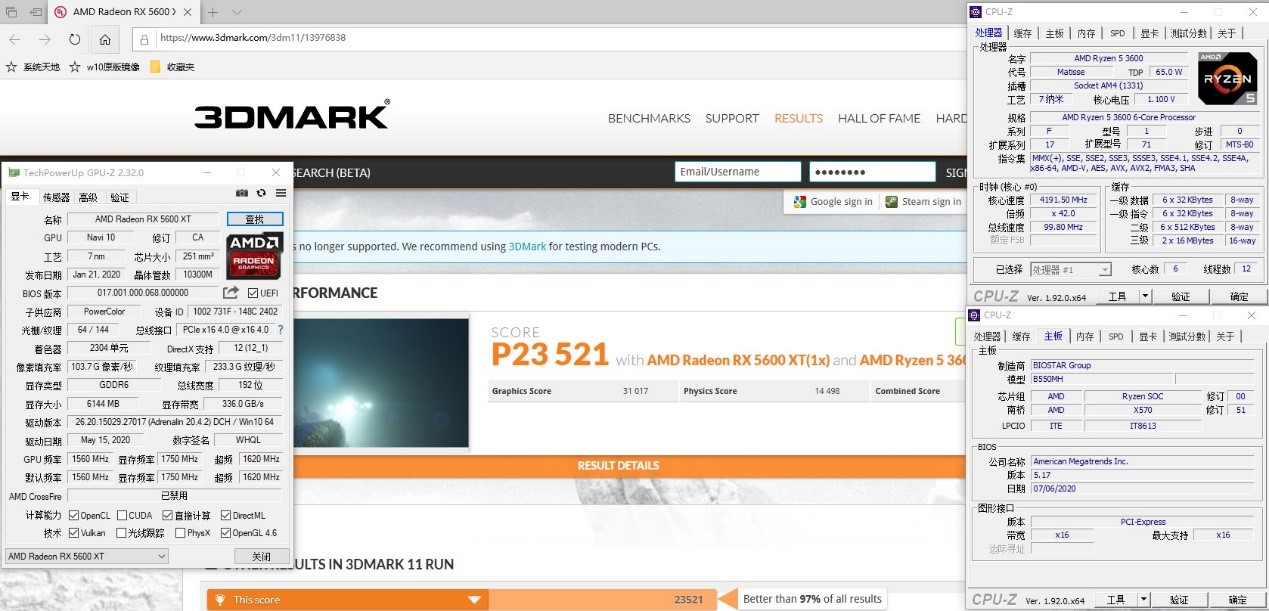The width and height of the screenshot is (1269, 611).
Task: Open 测试分数 tab in lower CPU-Z window
Action: 1188,336
